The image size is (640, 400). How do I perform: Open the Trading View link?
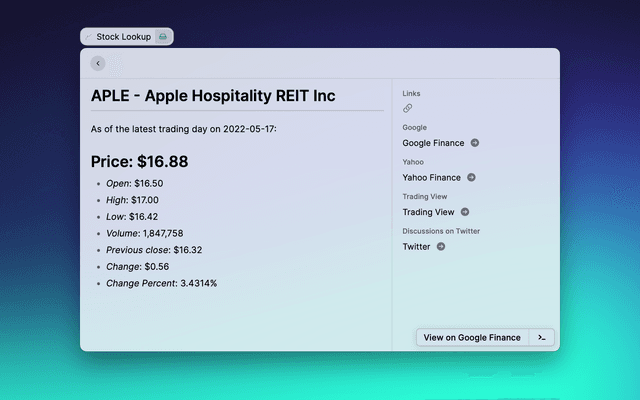coord(428,212)
